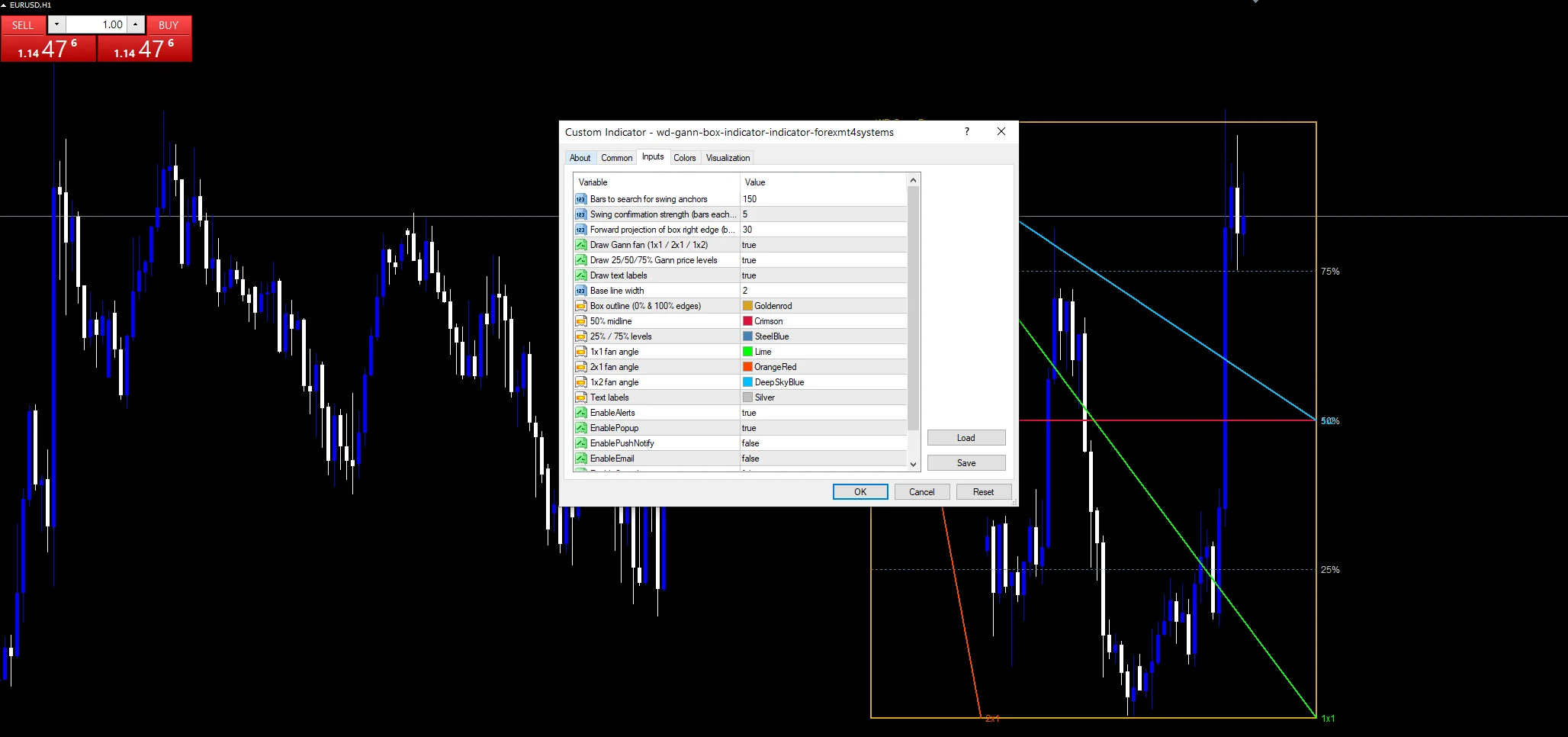Toggle EnableAlerts value true
The width and height of the screenshot is (1568, 737).
click(x=824, y=413)
